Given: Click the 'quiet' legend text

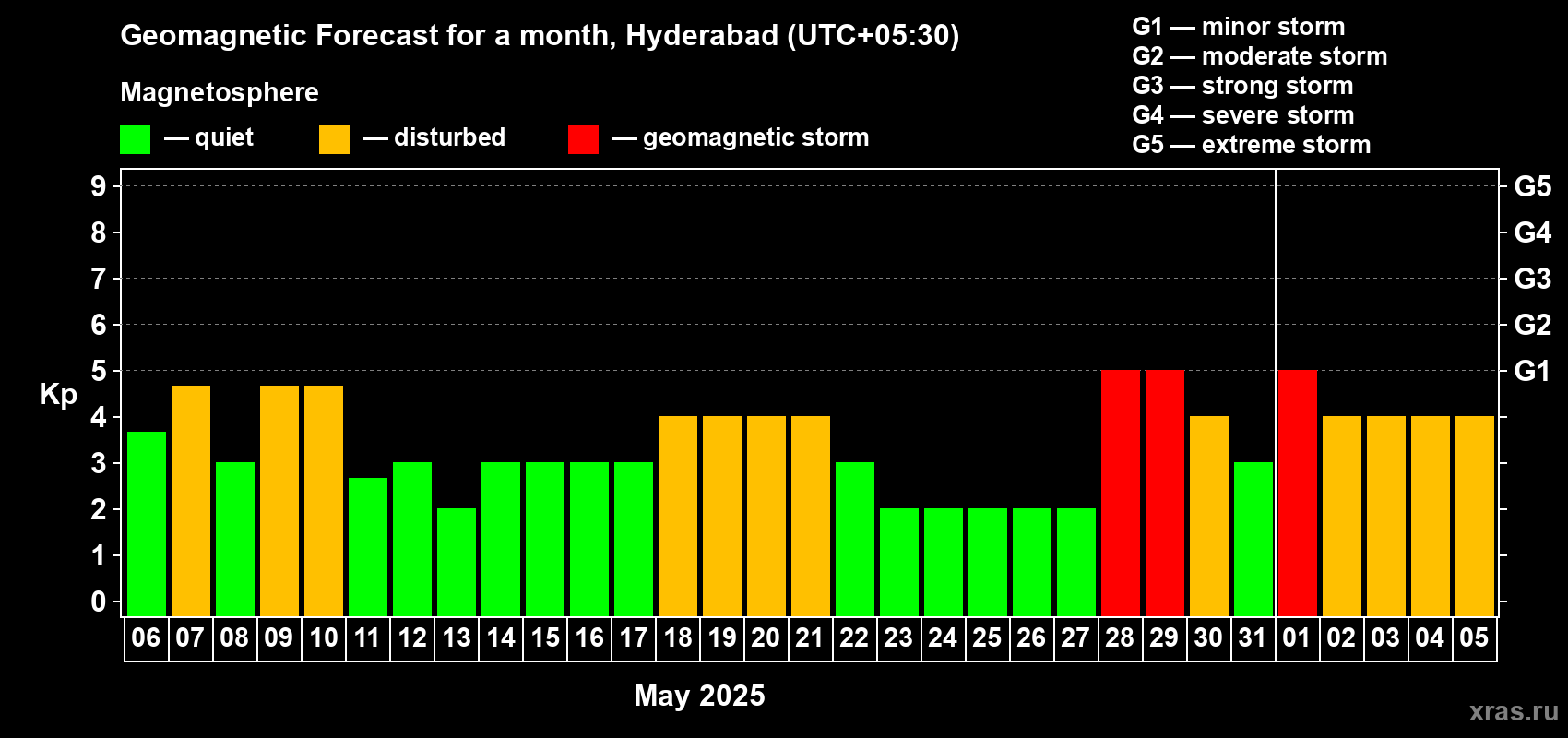Looking at the screenshot, I should click(224, 137).
